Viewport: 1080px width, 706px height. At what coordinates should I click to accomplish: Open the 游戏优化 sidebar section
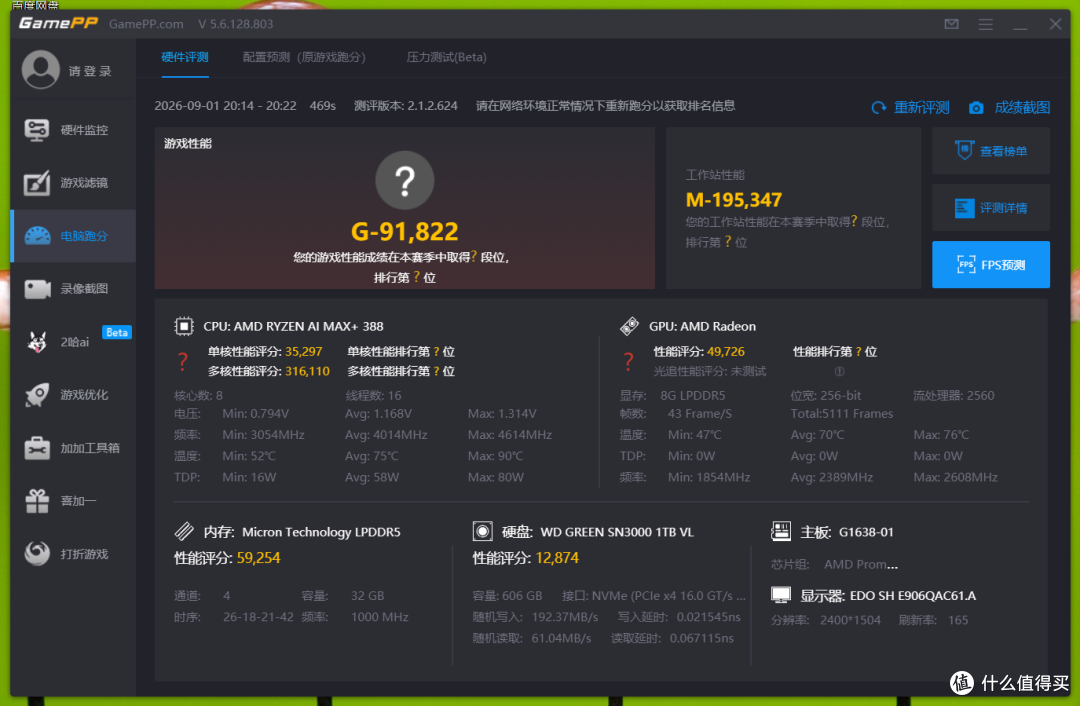coord(73,395)
